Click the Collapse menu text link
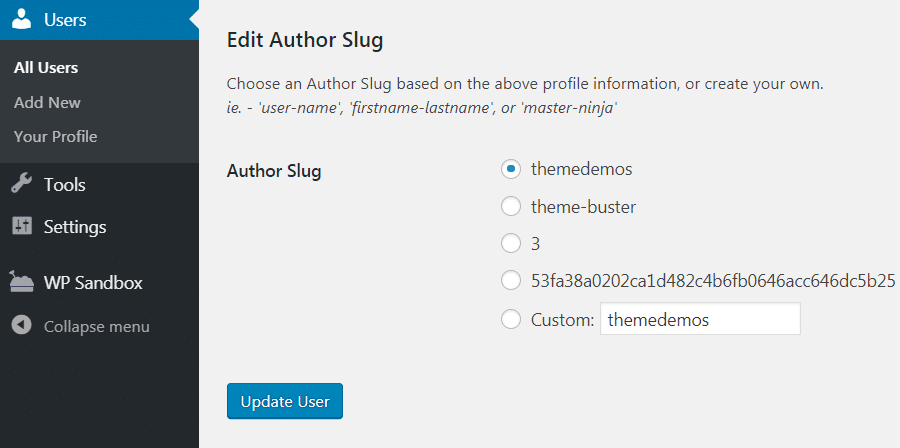The height and width of the screenshot is (448, 900). tap(96, 326)
